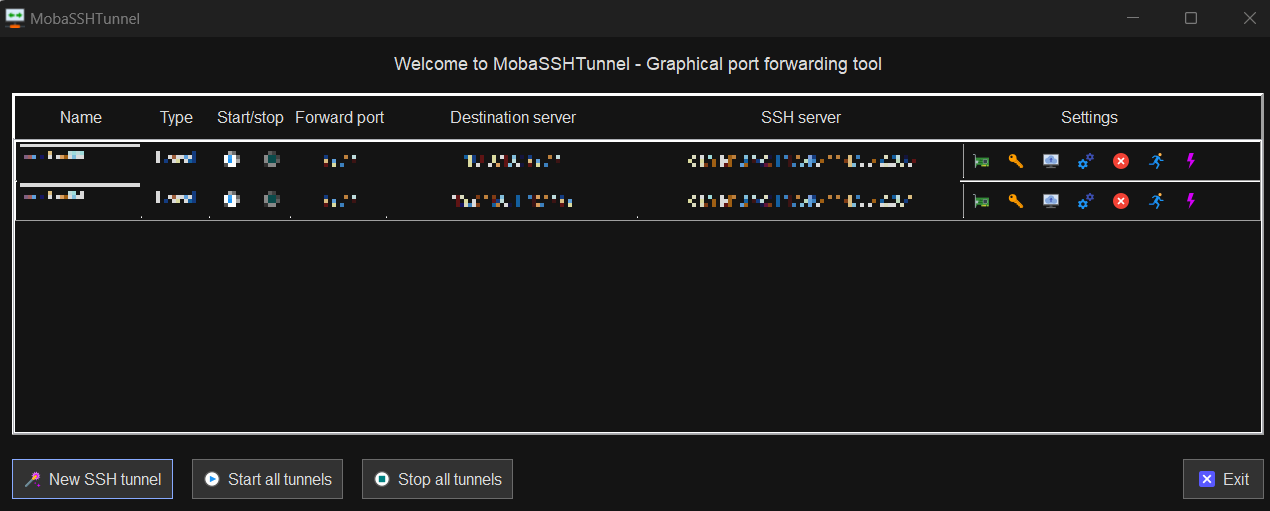Minimize the MobaSSHTunnel window

click(1132, 18)
